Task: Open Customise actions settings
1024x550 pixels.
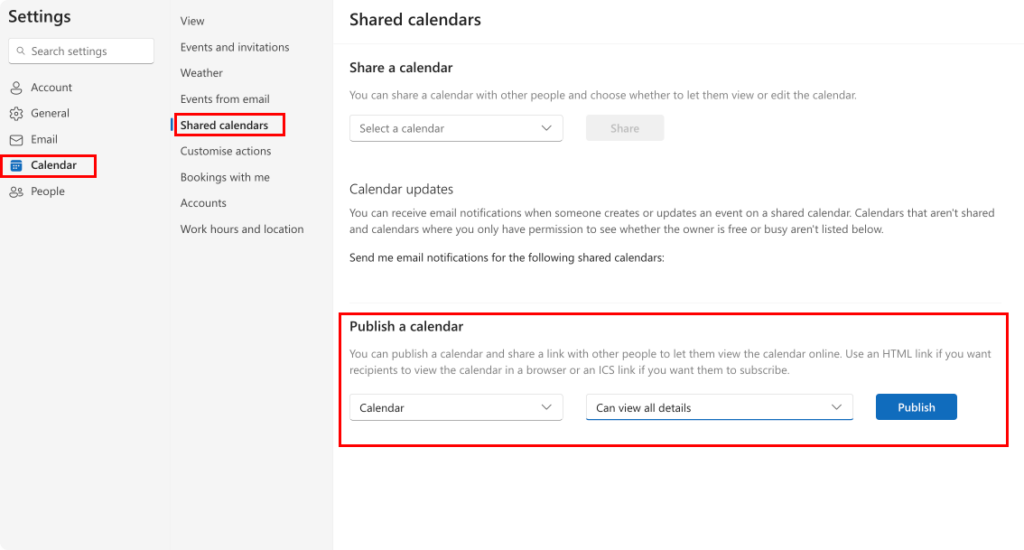Action: pos(225,151)
